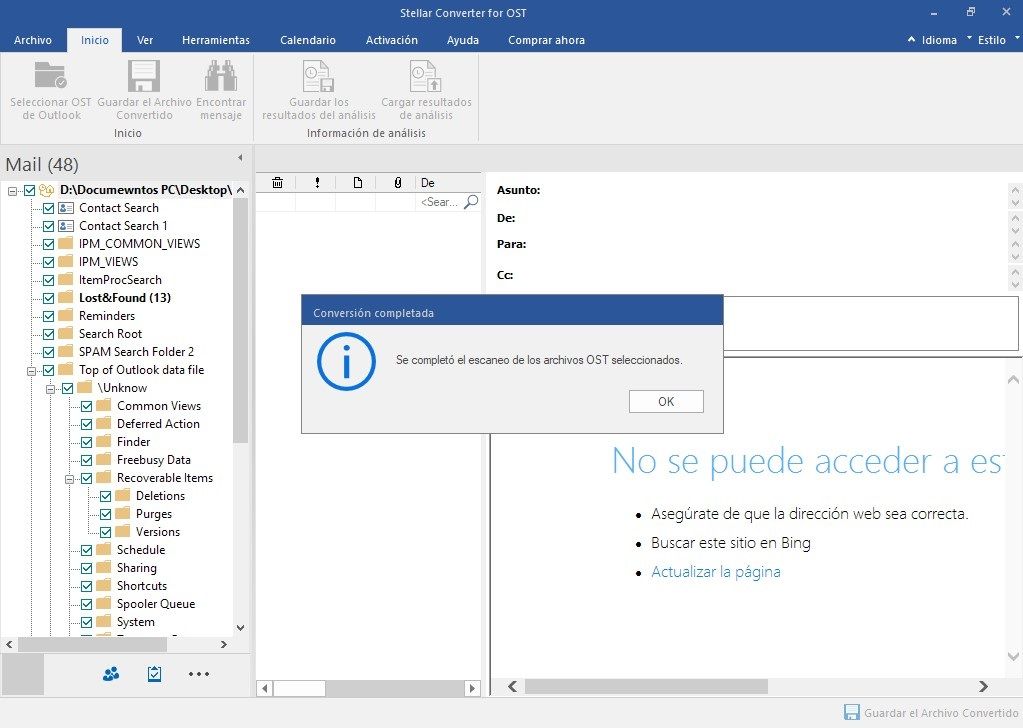Click the trash can column header icon

pos(277,183)
